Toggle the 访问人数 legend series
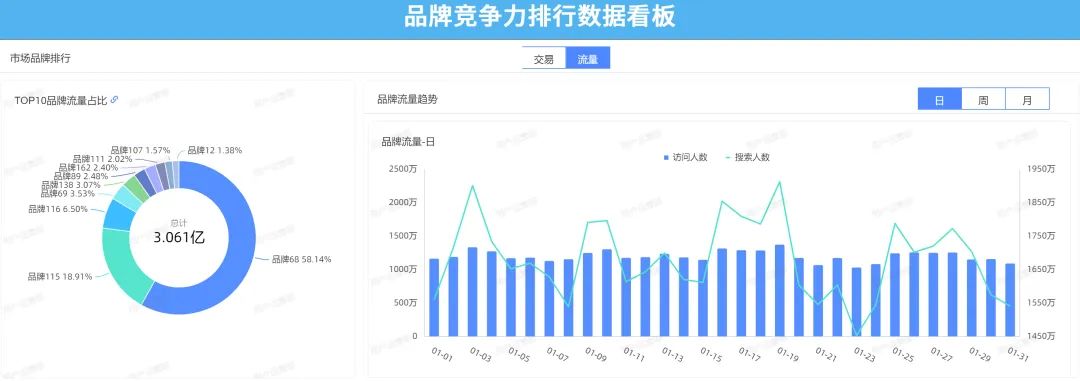1080x381 pixels. tap(685, 158)
